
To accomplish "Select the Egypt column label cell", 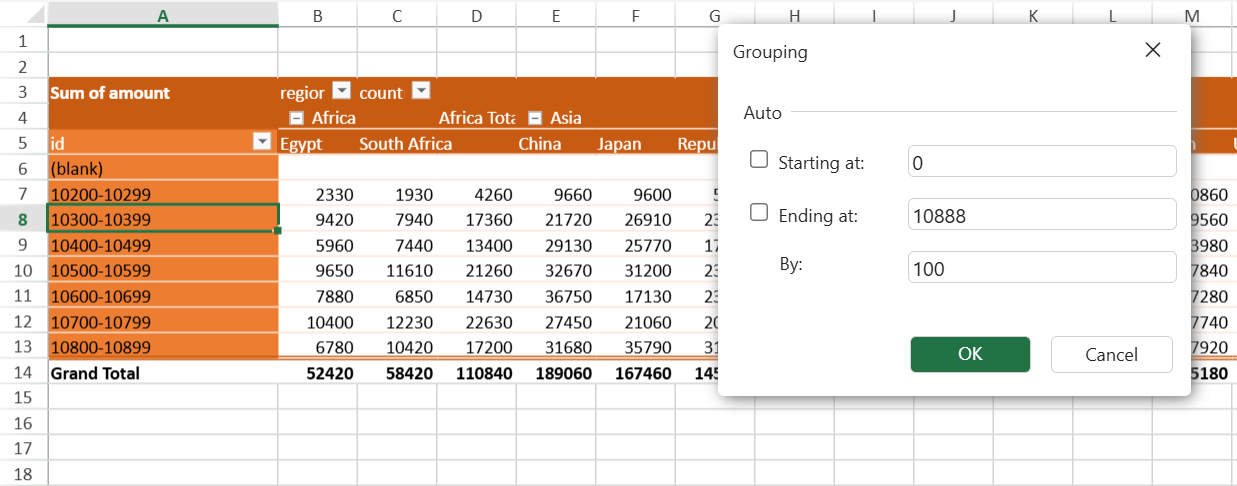I will (317, 143).
